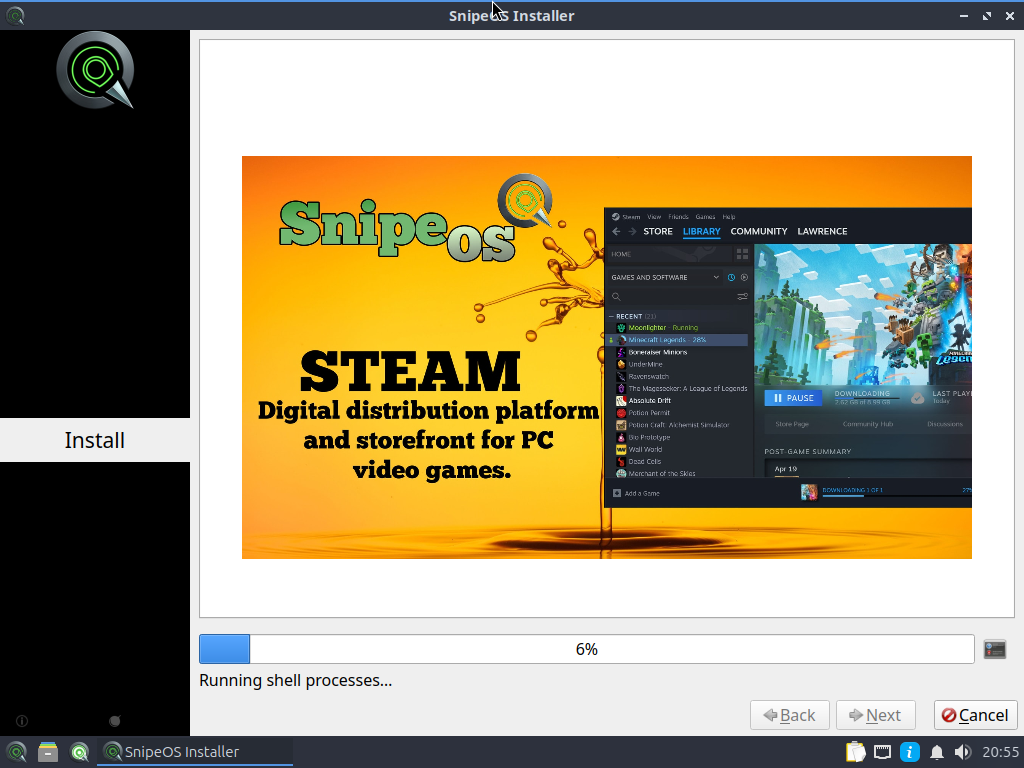Open the clipboard manager tray icon
Viewport: 1024px width, 768px height.
pos(856,752)
